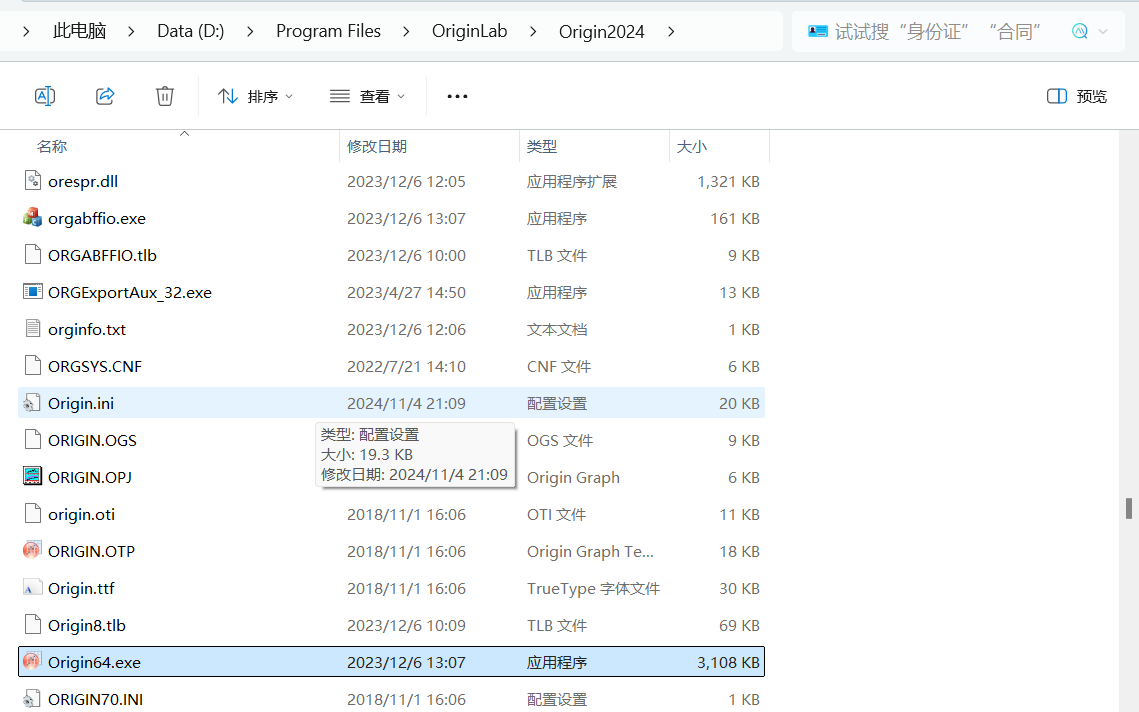Click 3,108 KB size of Origin64.exe
This screenshot has width=1139, height=712.
pos(728,663)
